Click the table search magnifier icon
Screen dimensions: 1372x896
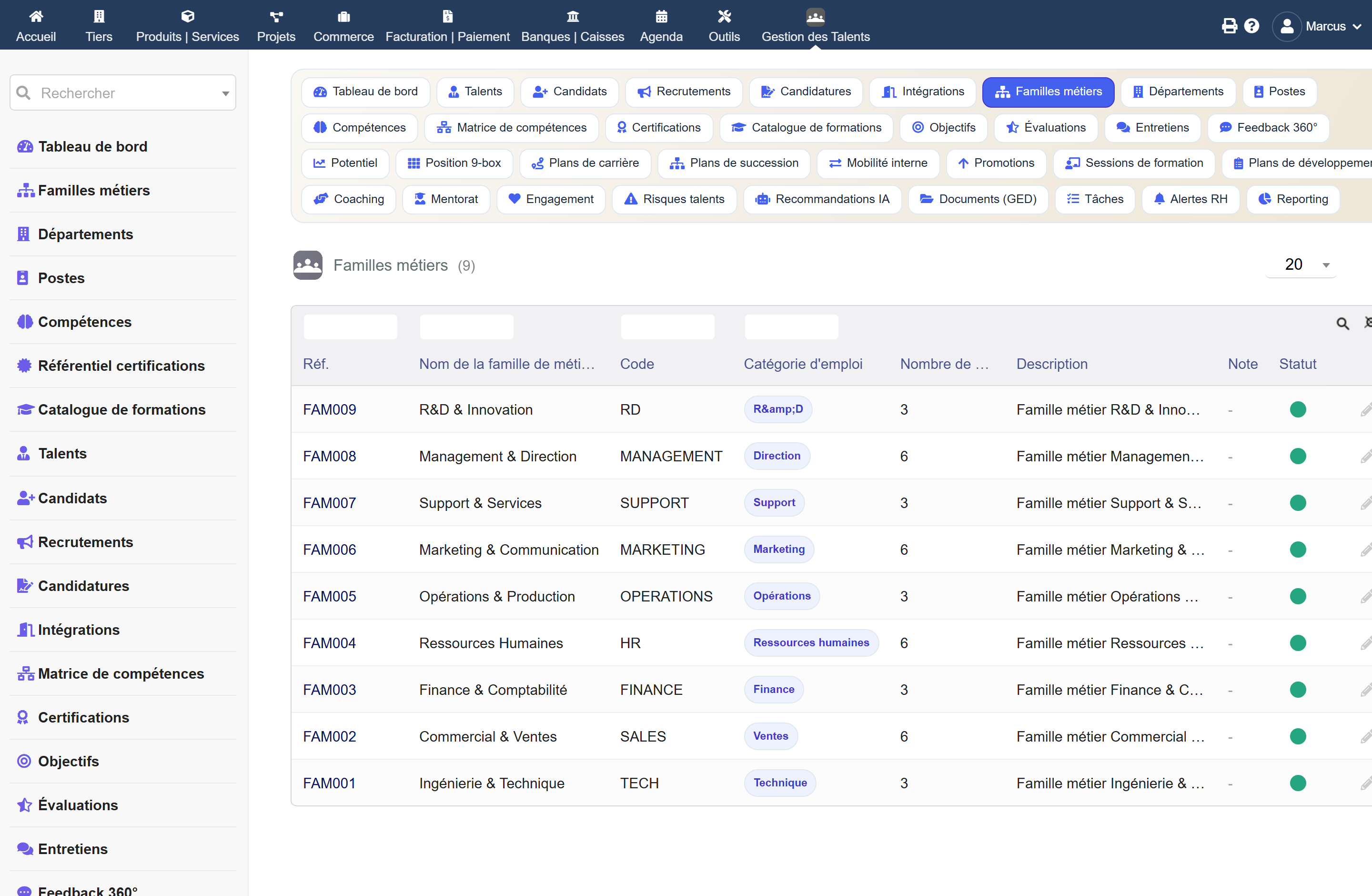click(1342, 324)
